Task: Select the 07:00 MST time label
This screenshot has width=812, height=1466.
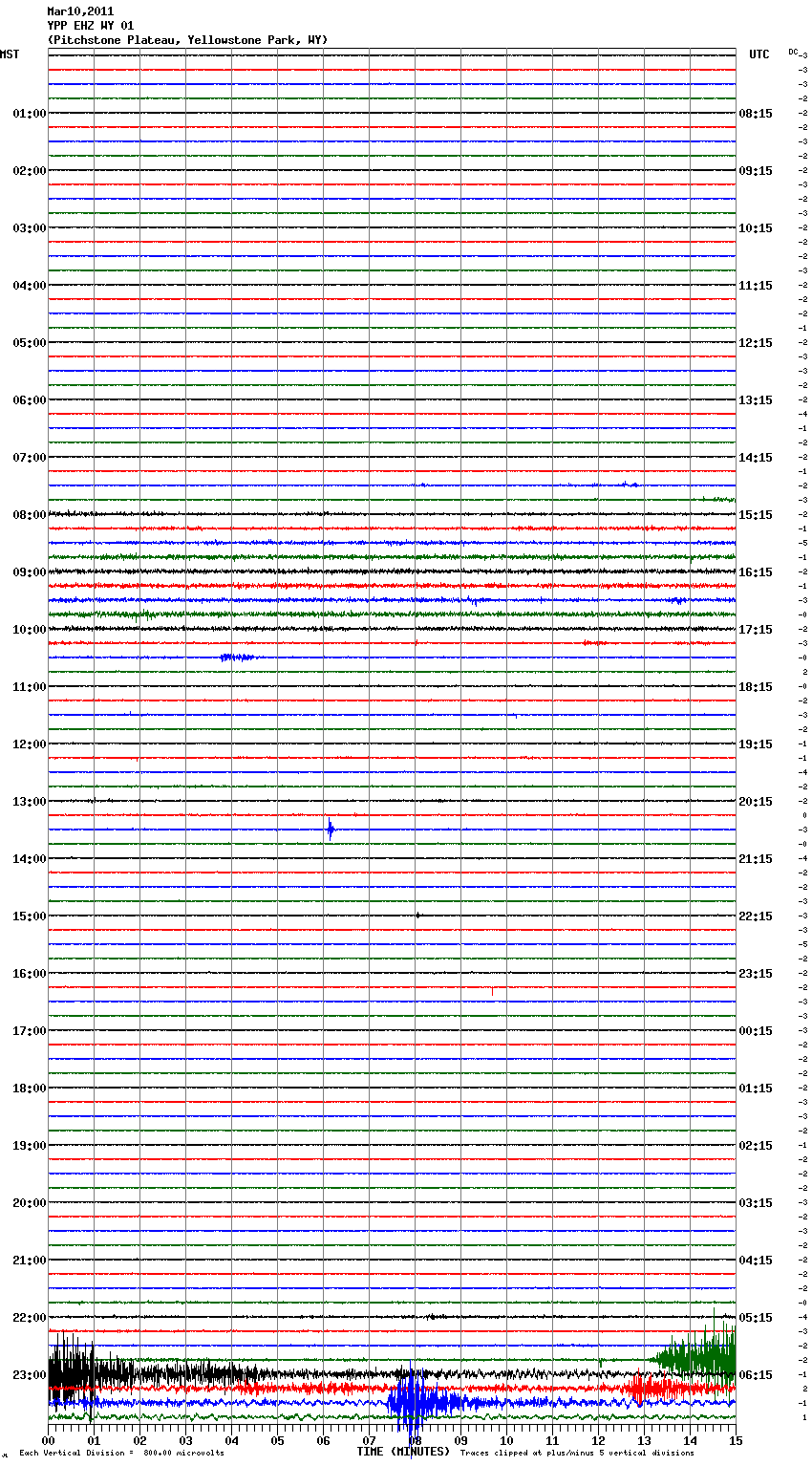Action: (x=30, y=458)
